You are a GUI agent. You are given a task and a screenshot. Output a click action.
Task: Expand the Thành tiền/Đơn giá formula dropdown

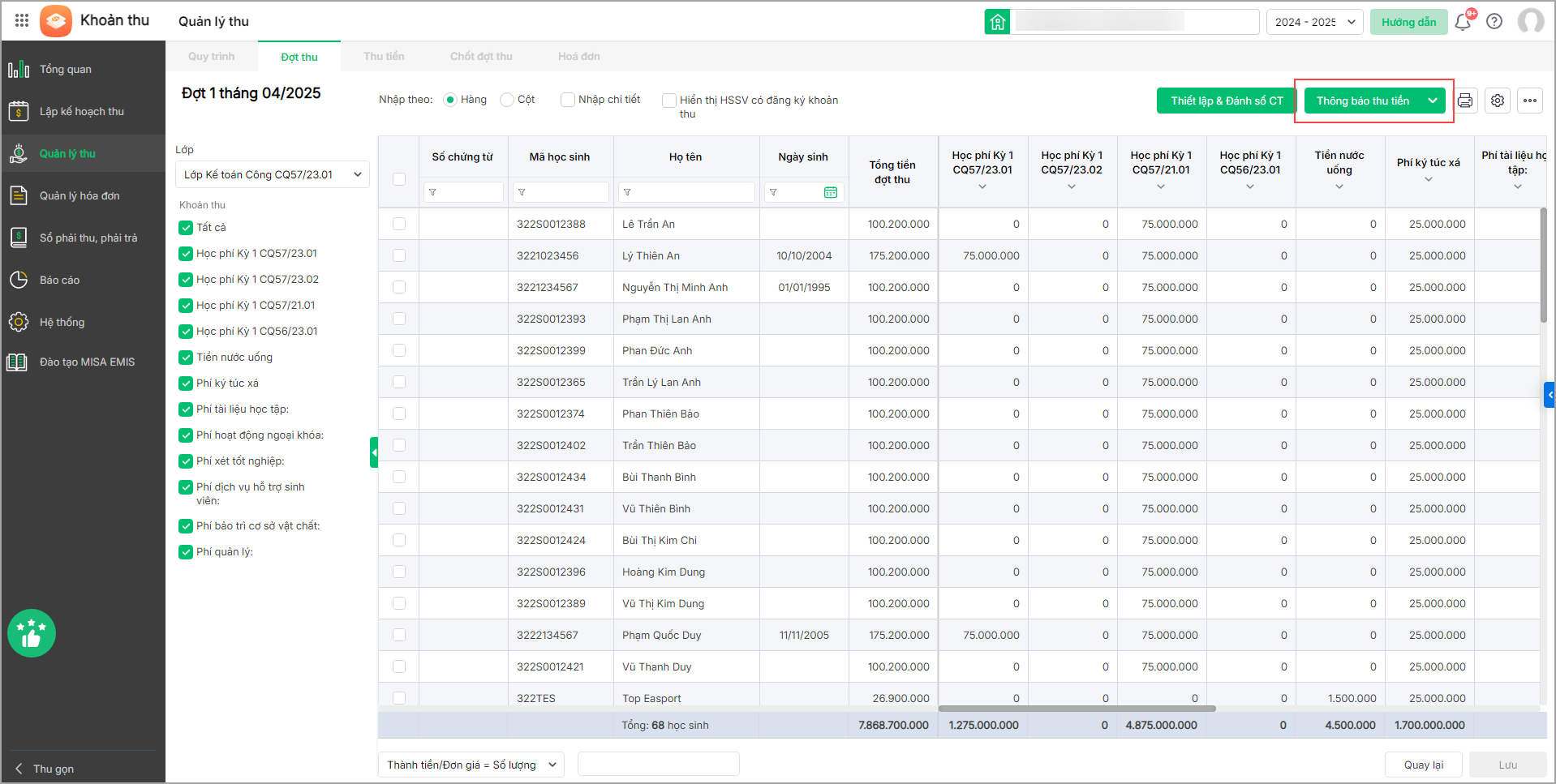pos(472,765)
